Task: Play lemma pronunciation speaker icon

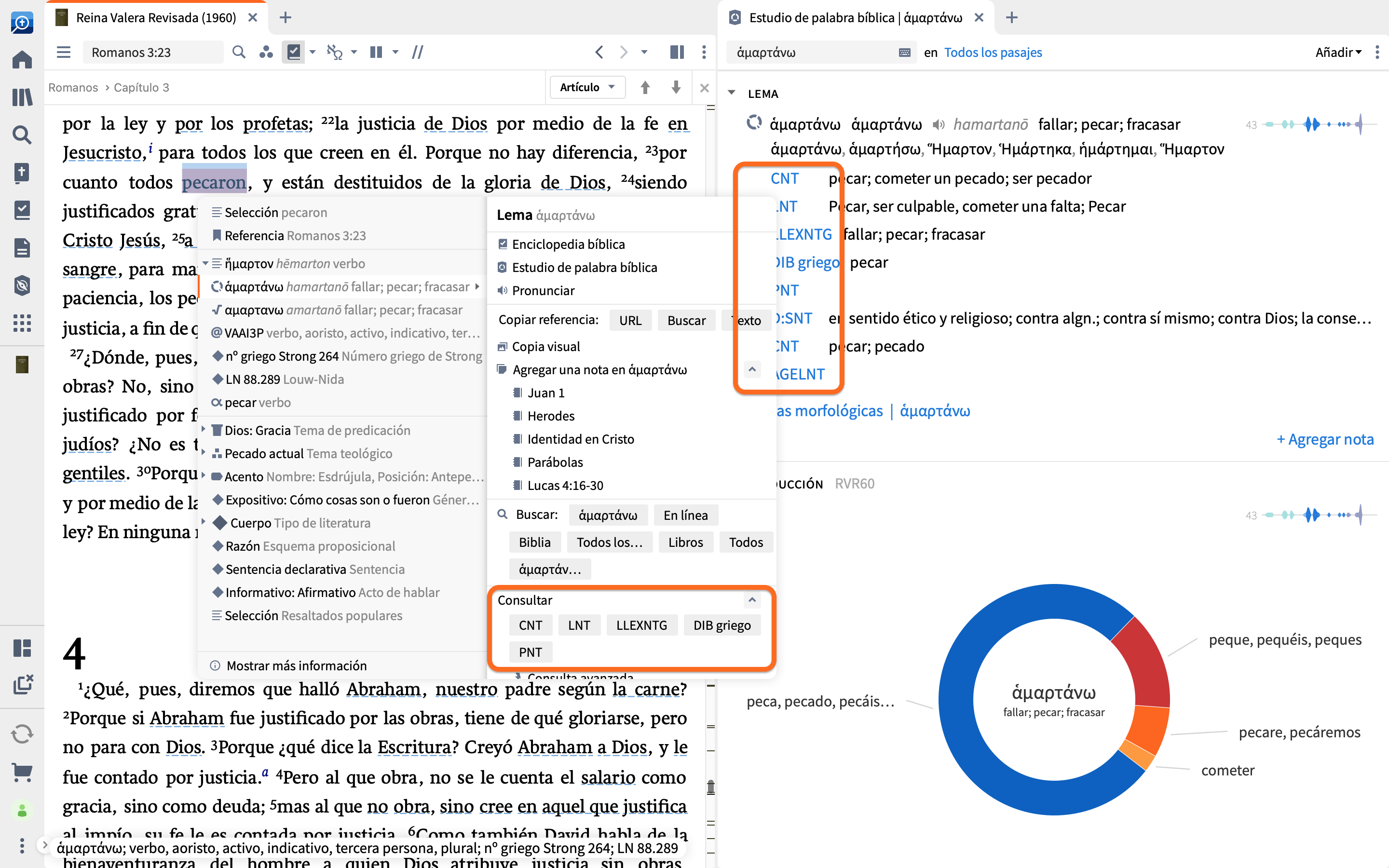Action: tap(939, 124)
